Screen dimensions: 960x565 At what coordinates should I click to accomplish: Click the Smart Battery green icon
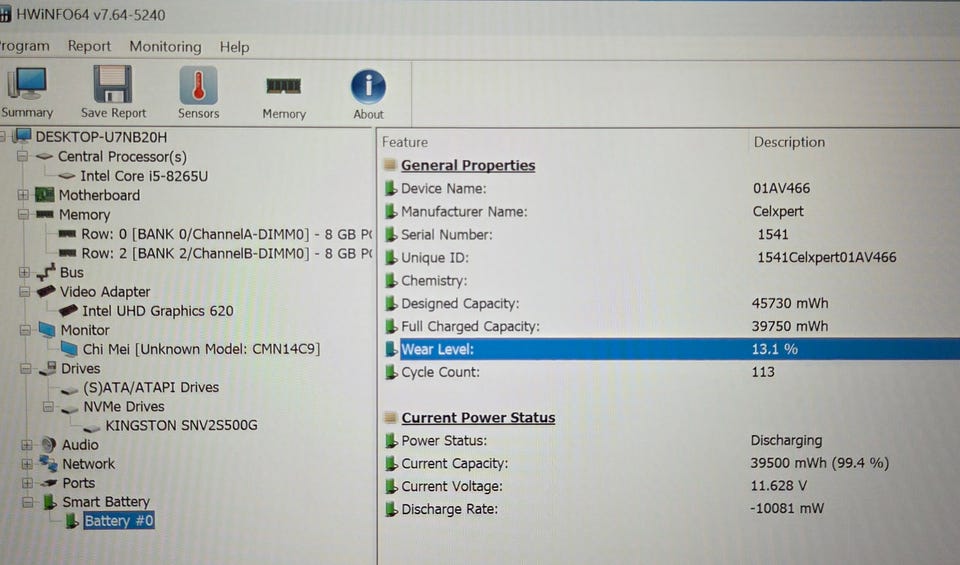(50, 502)
